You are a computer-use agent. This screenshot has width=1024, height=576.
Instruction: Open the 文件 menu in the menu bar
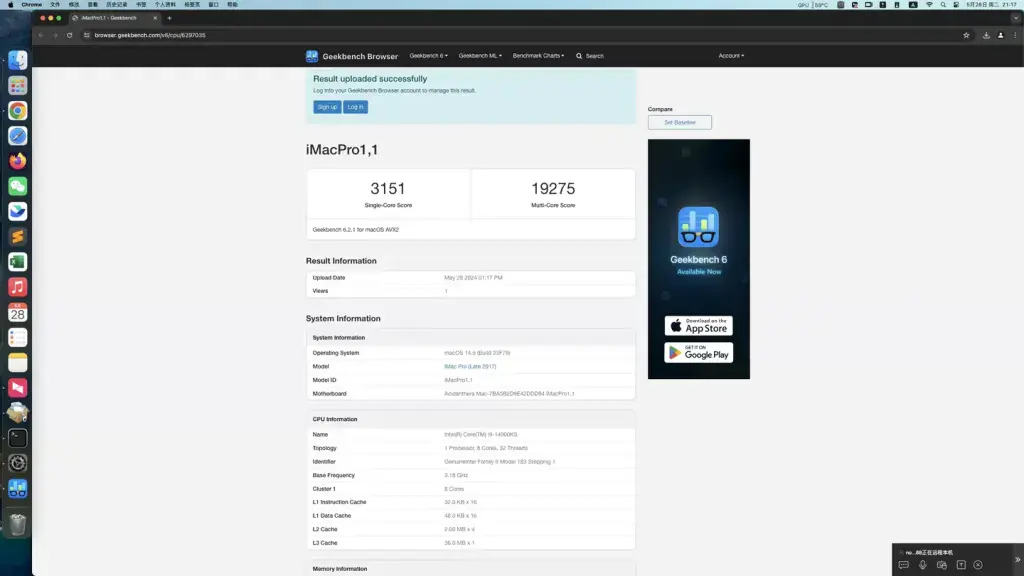pyautogui.click(x=55, y=5)
